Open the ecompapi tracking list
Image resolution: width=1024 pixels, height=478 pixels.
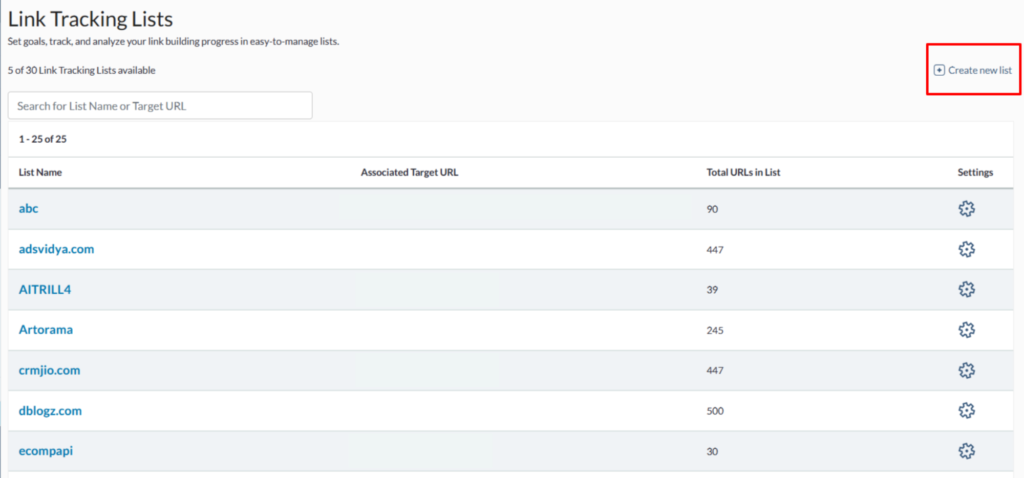pyautogui.click(x=46, y=451)
